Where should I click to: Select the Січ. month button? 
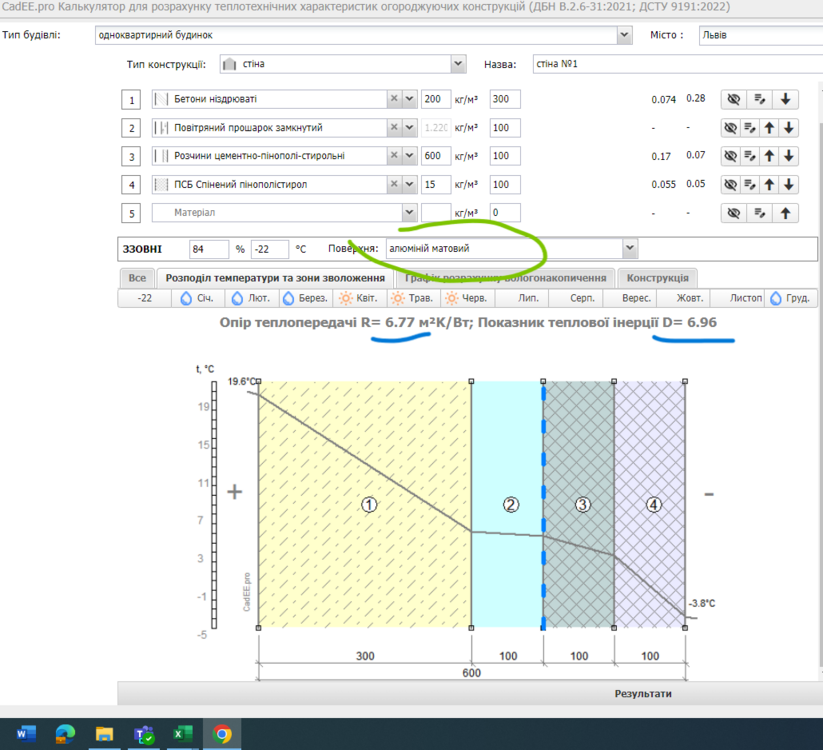pyautogui.click(x=197, y=298)
